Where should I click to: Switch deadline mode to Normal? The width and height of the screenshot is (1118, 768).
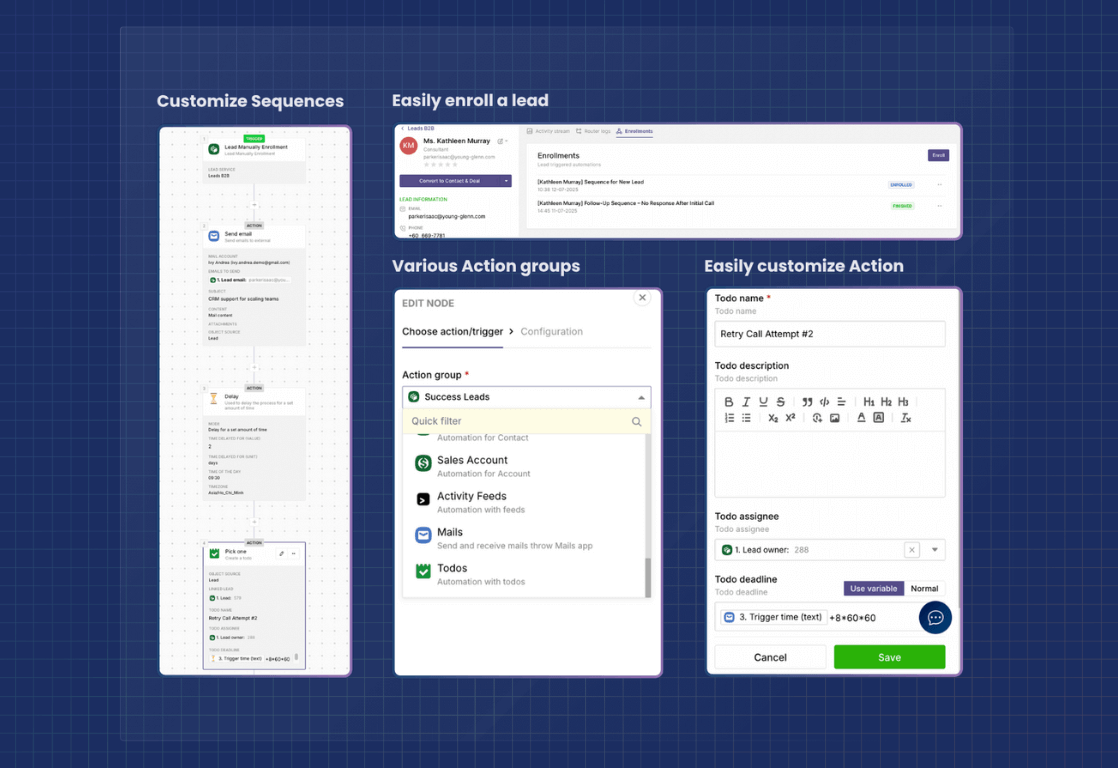(x=924, y=589)
